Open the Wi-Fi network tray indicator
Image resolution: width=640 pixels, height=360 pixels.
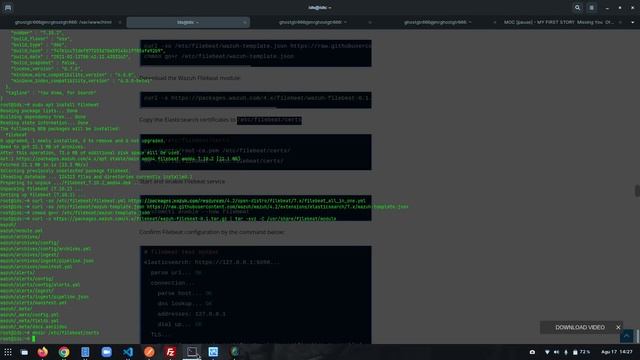click(547, 352)
